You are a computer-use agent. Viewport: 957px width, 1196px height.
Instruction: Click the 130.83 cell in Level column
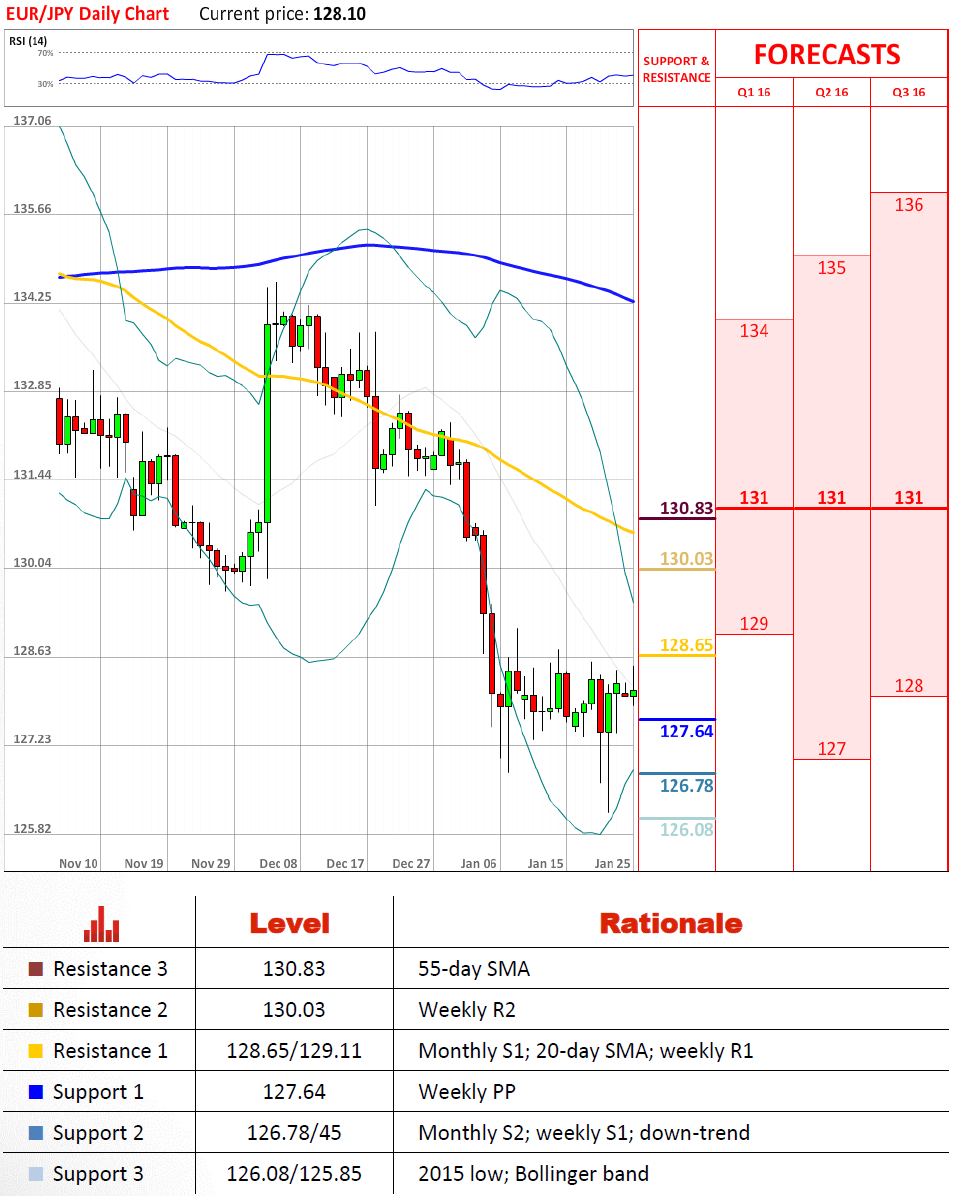(x=294, y=969)
